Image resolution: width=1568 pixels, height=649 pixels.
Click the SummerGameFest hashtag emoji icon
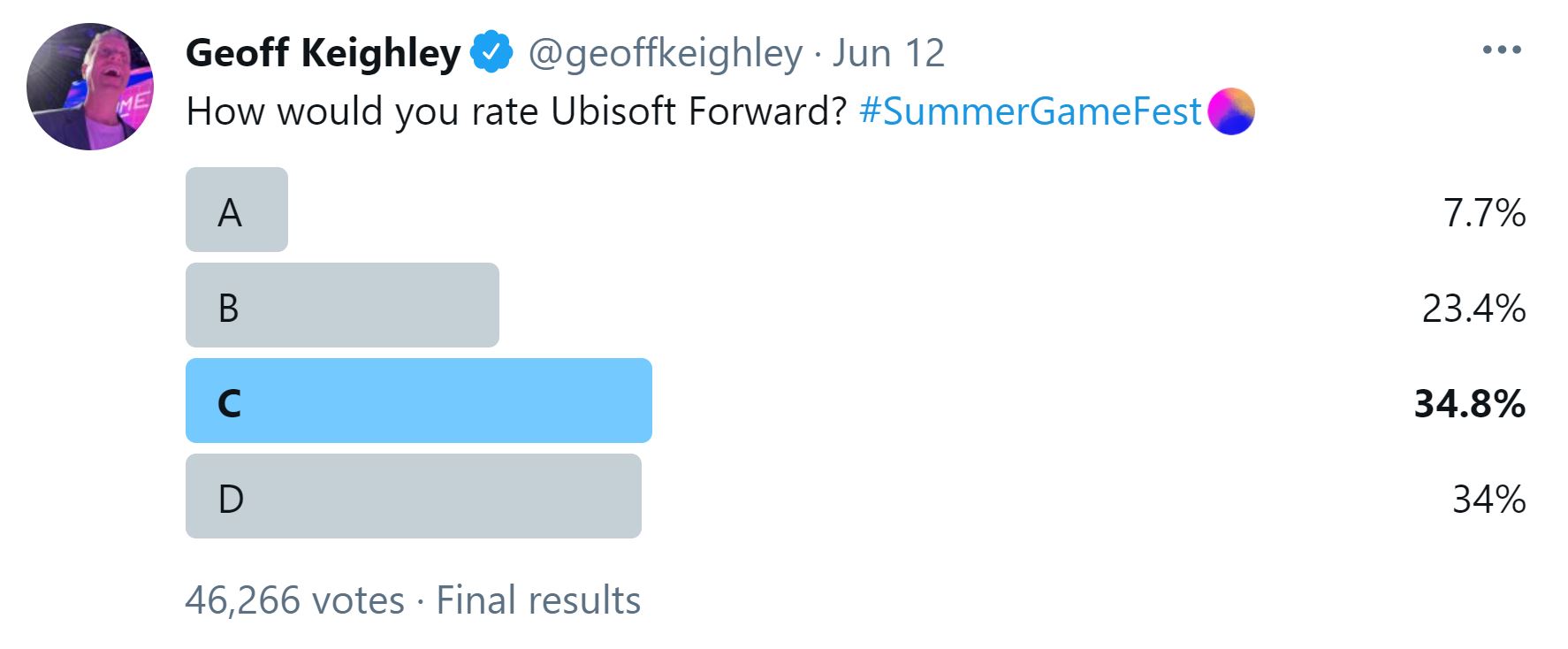tap(1230, 111)
